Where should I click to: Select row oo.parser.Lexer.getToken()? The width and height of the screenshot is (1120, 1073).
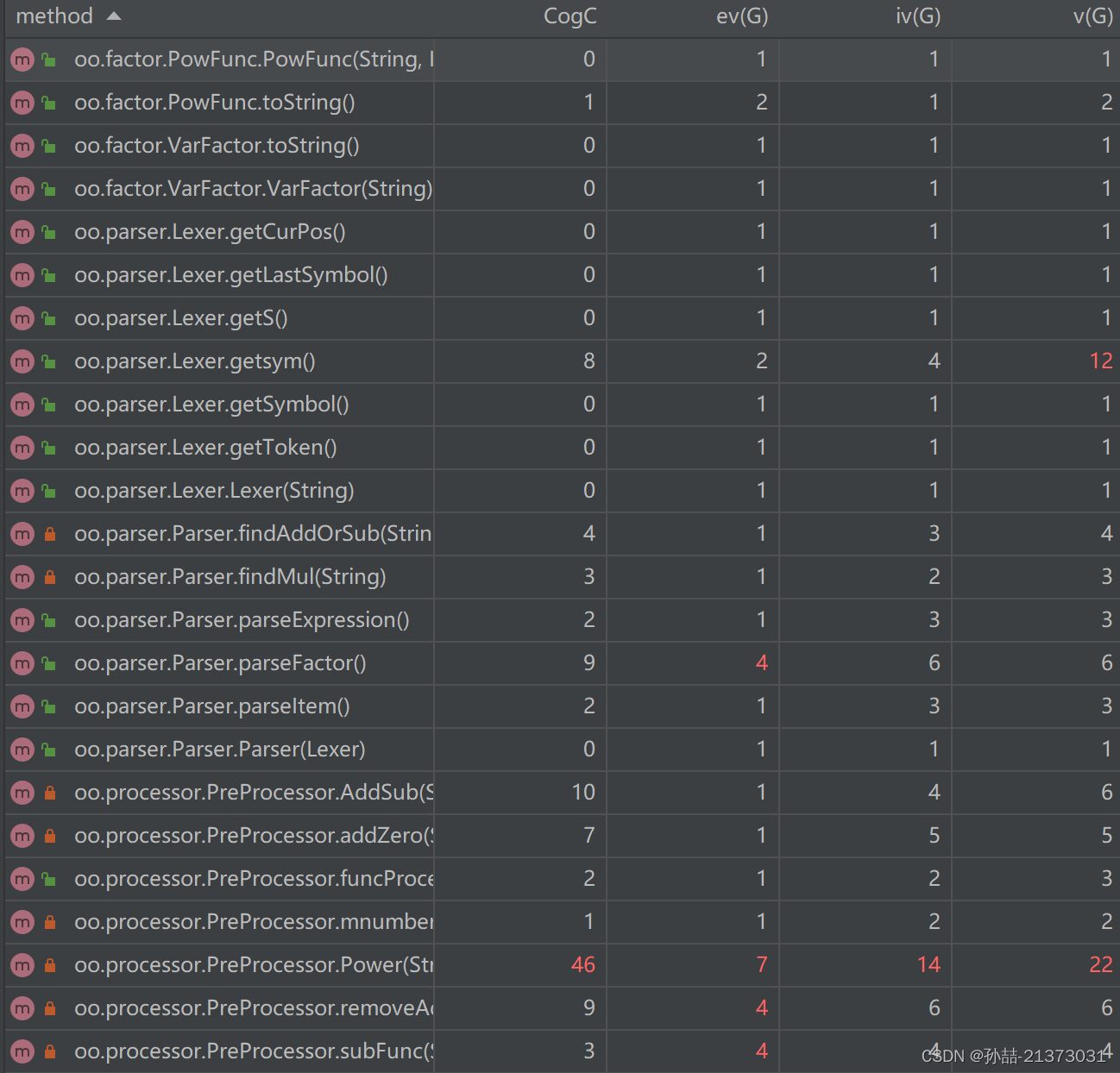562,448
